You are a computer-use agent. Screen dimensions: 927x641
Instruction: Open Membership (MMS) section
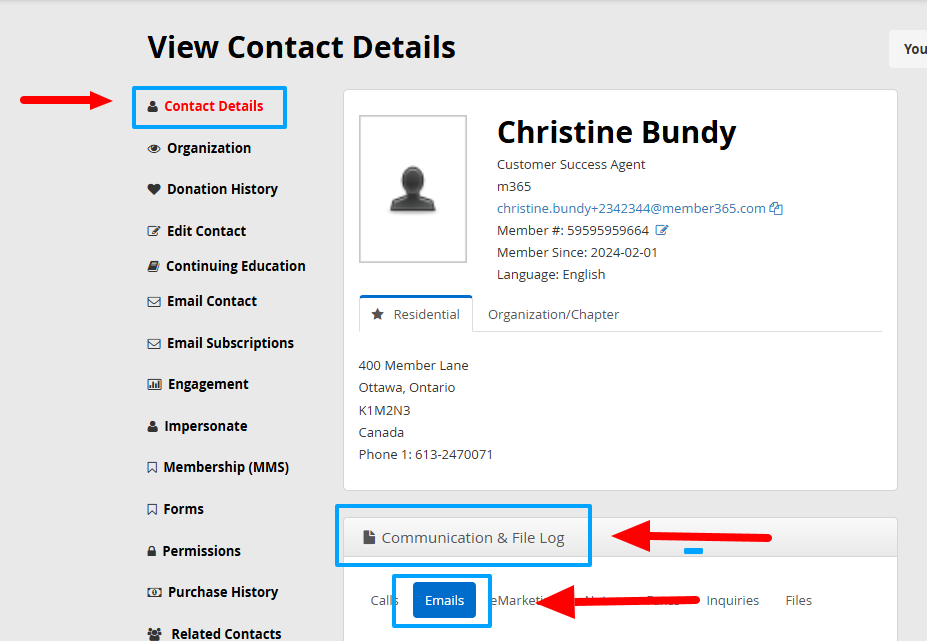point(225,467)
